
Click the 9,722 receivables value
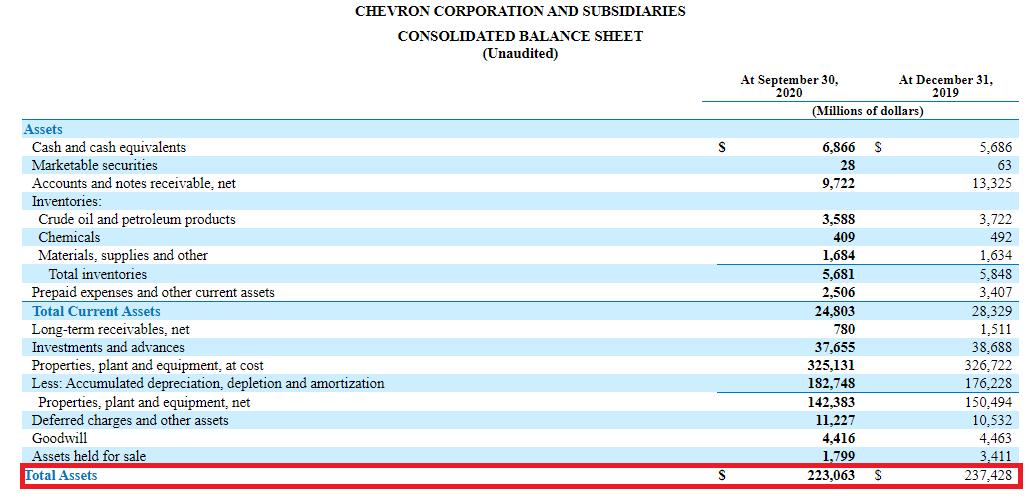pos(839,184)
